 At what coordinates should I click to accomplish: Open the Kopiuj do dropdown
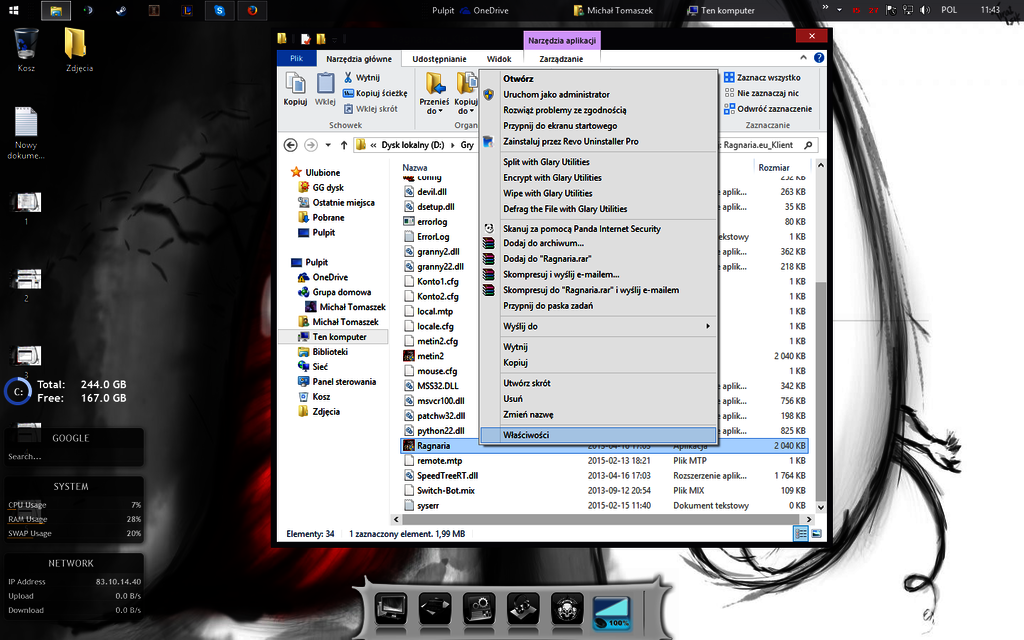[466, 93]
